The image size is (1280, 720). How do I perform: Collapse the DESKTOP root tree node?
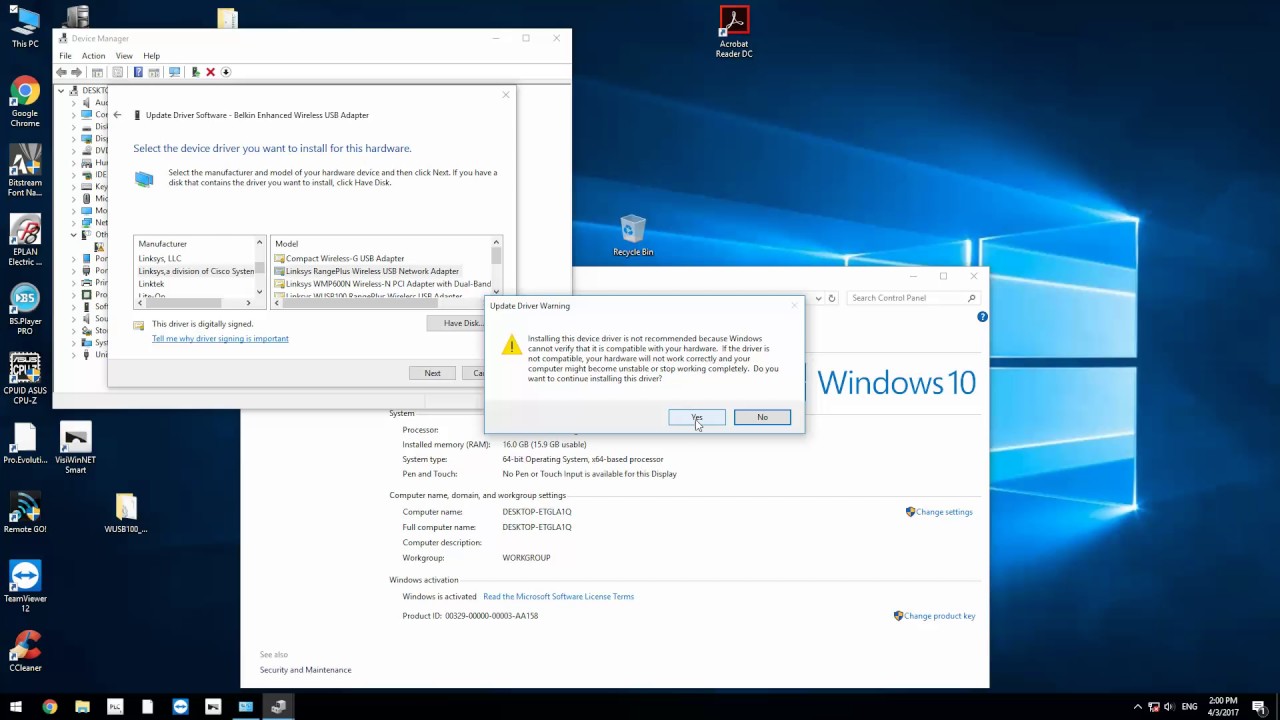(x=61, y=91)
